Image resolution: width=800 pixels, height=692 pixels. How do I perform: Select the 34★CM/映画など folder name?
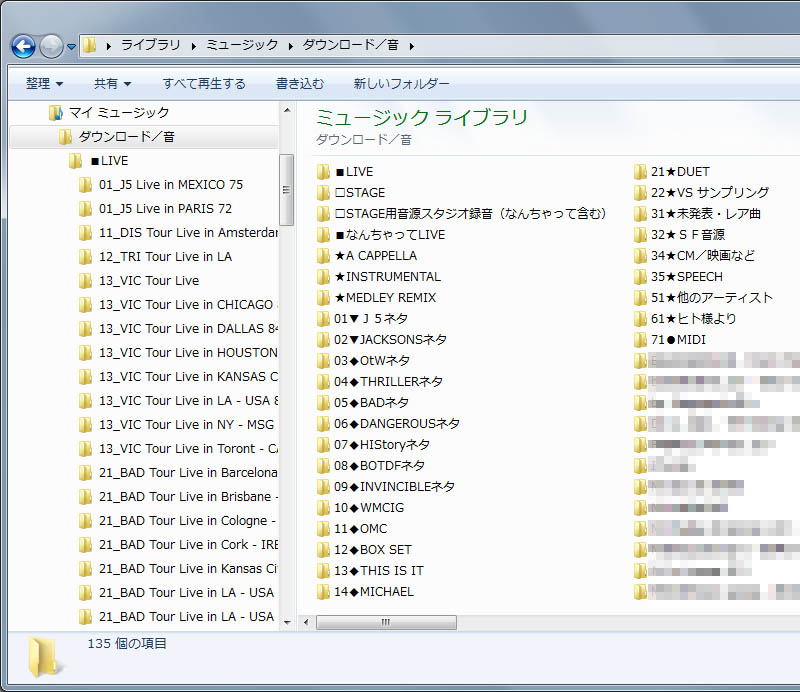[703, 256]
